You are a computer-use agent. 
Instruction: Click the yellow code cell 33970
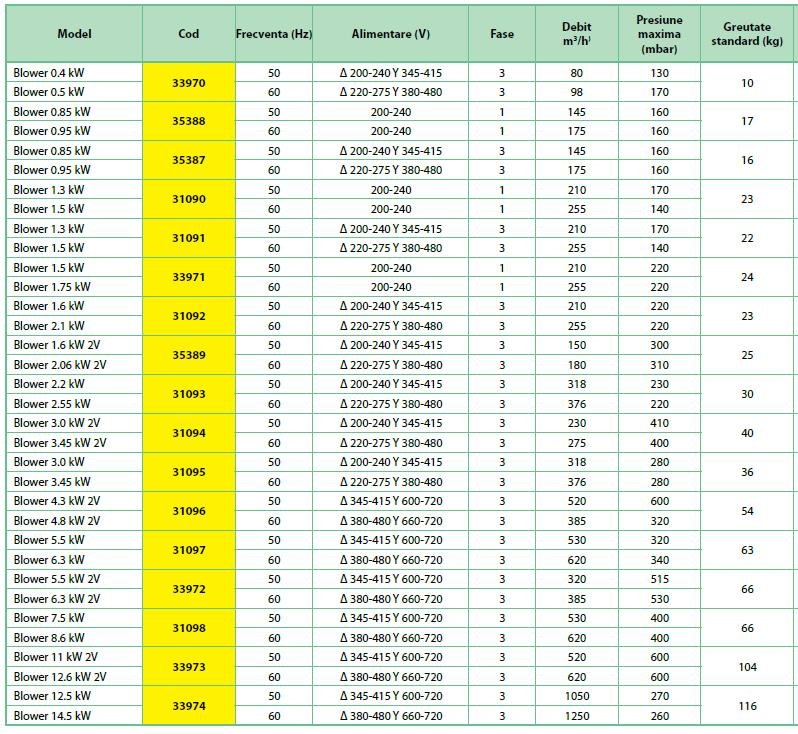[188, 83]
